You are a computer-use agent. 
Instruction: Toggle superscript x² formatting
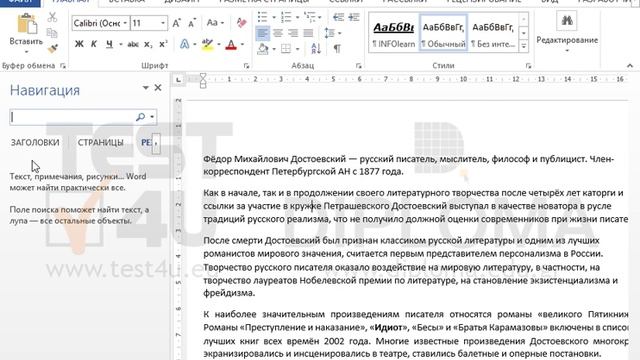[163, 44]
